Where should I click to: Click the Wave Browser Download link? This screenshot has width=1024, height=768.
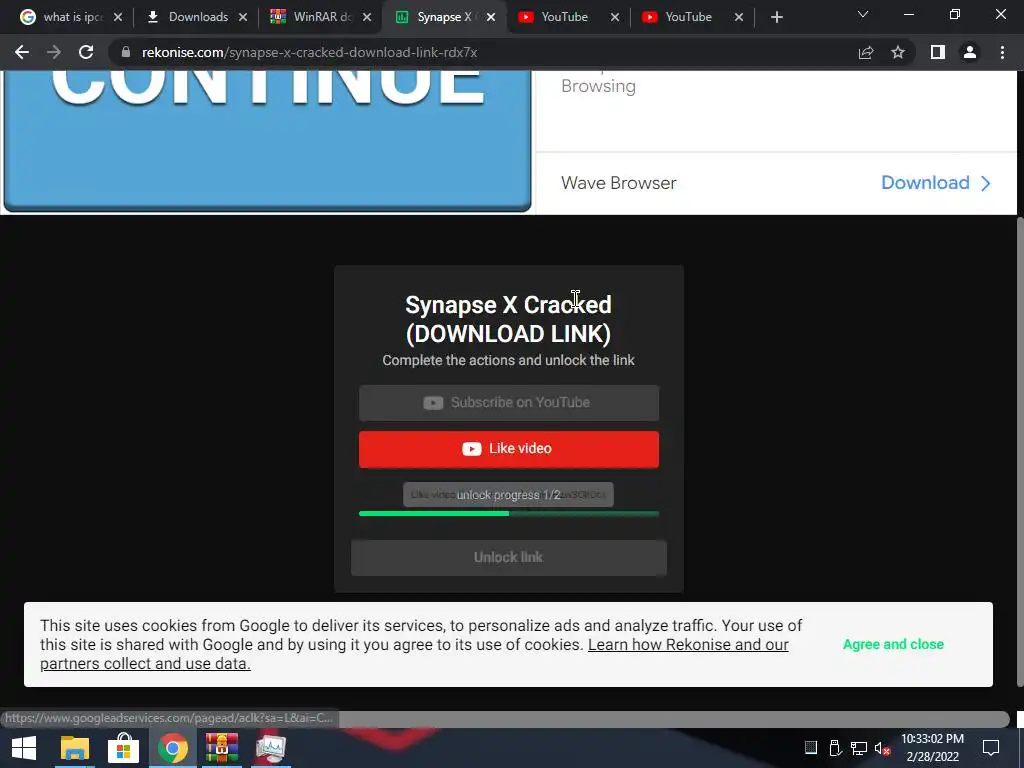tap(925, 183)
